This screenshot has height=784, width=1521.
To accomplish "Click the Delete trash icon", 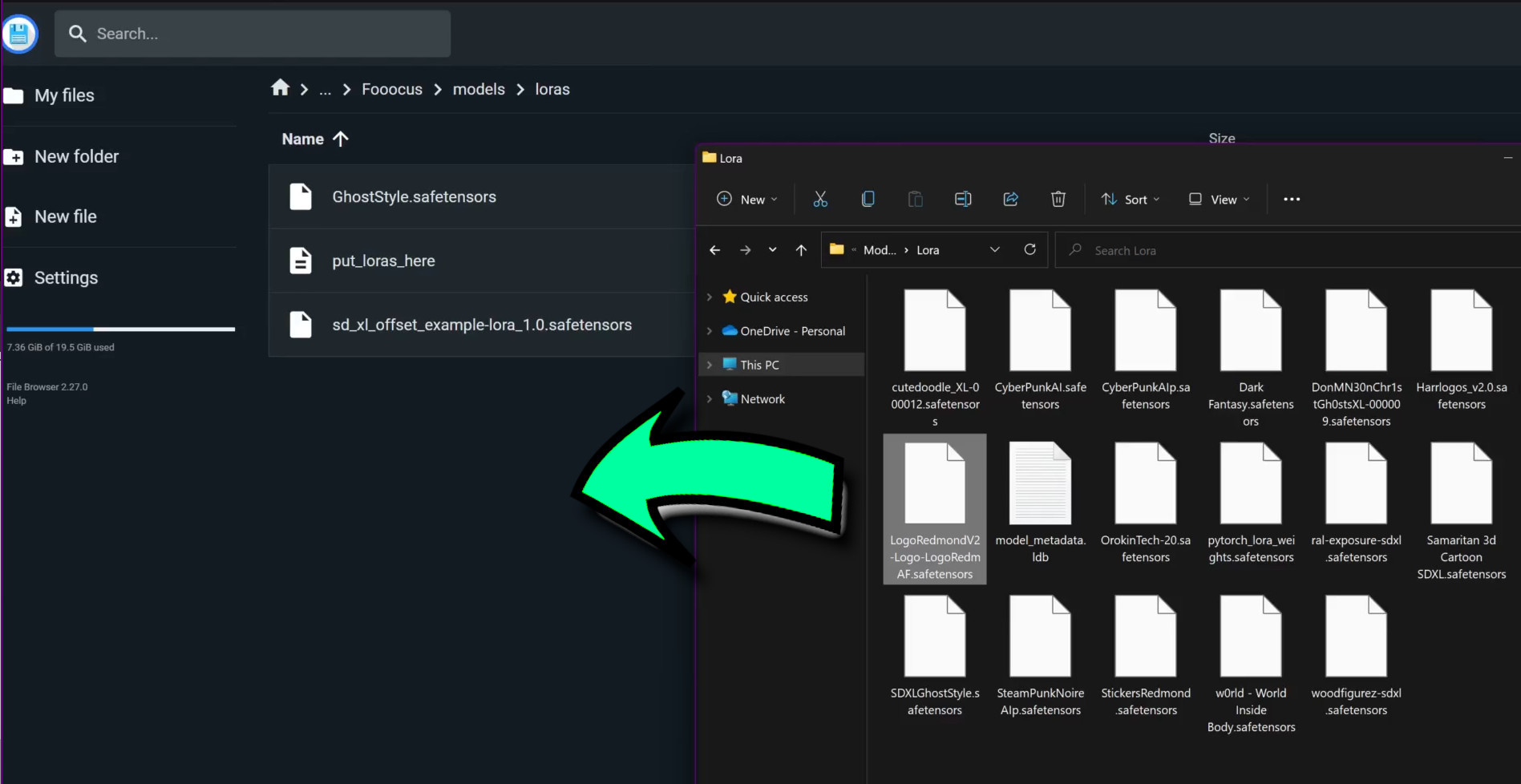I will (1058, 199).
